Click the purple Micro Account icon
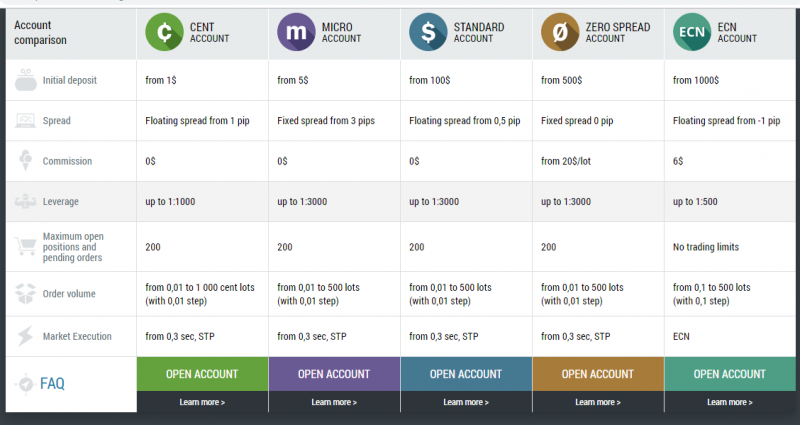This screenshot has width=800, height=425. (296, 32)
